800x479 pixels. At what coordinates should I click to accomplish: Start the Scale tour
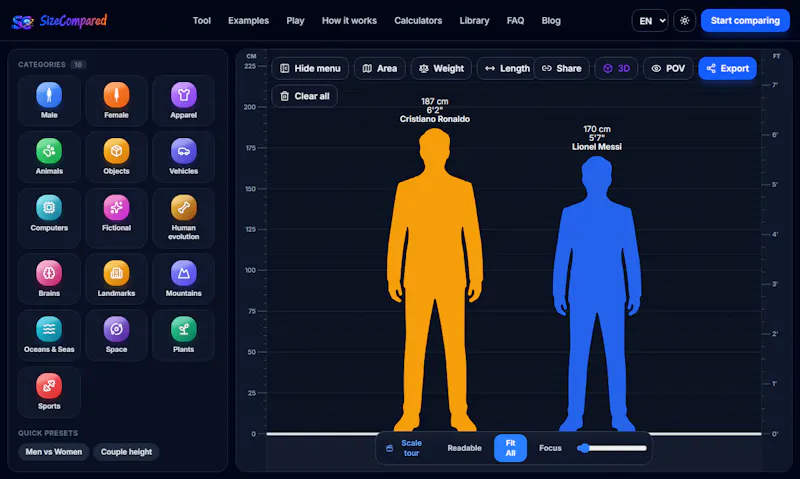405,448
